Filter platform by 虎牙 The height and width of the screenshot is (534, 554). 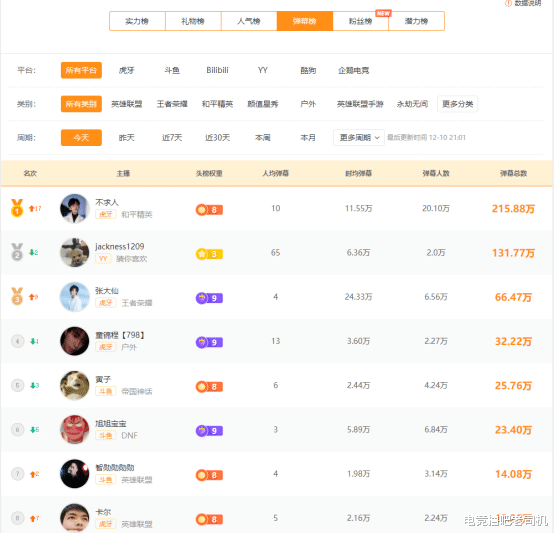(126, 70)
